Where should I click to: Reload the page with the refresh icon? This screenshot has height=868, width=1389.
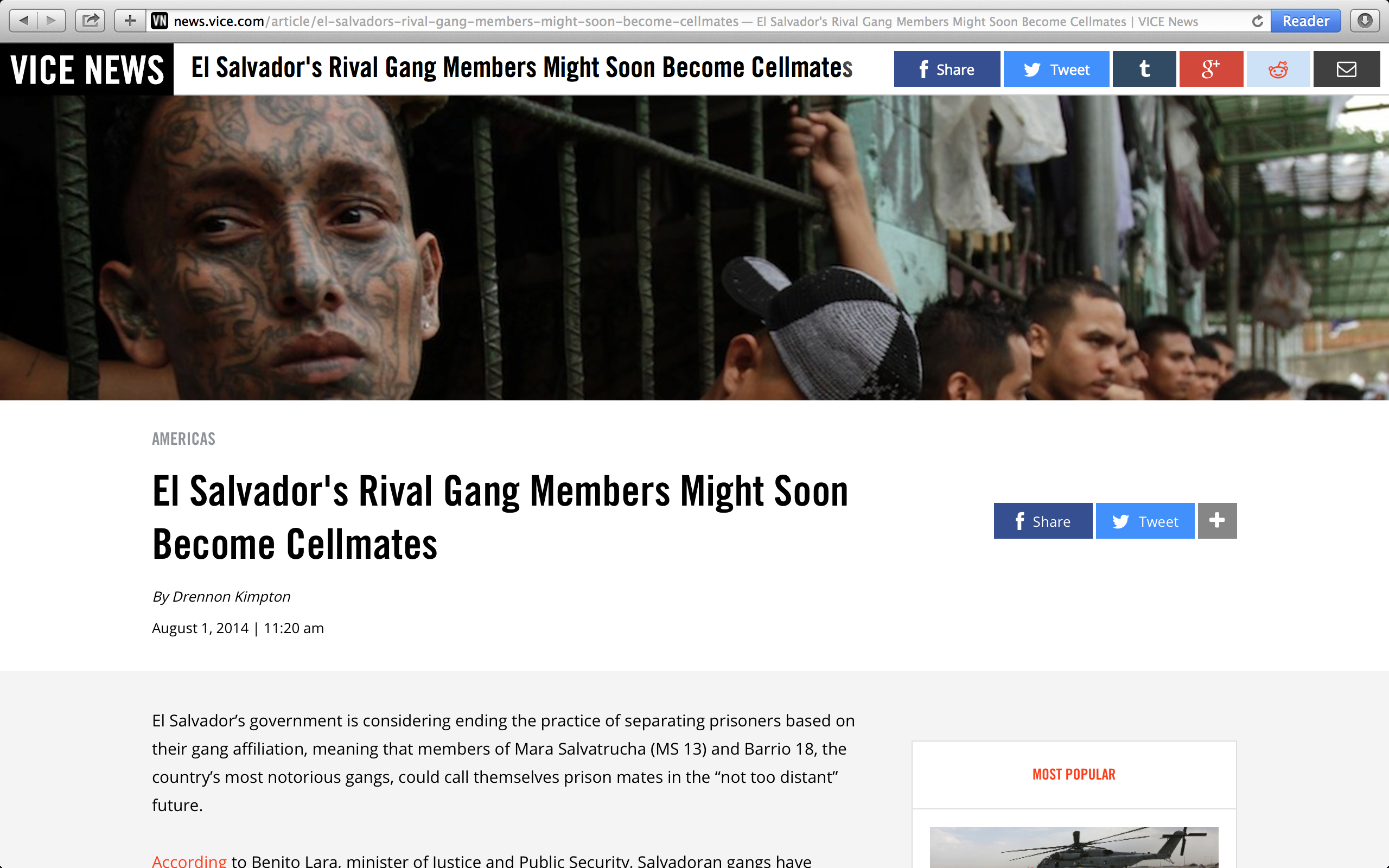point(1257,21)
